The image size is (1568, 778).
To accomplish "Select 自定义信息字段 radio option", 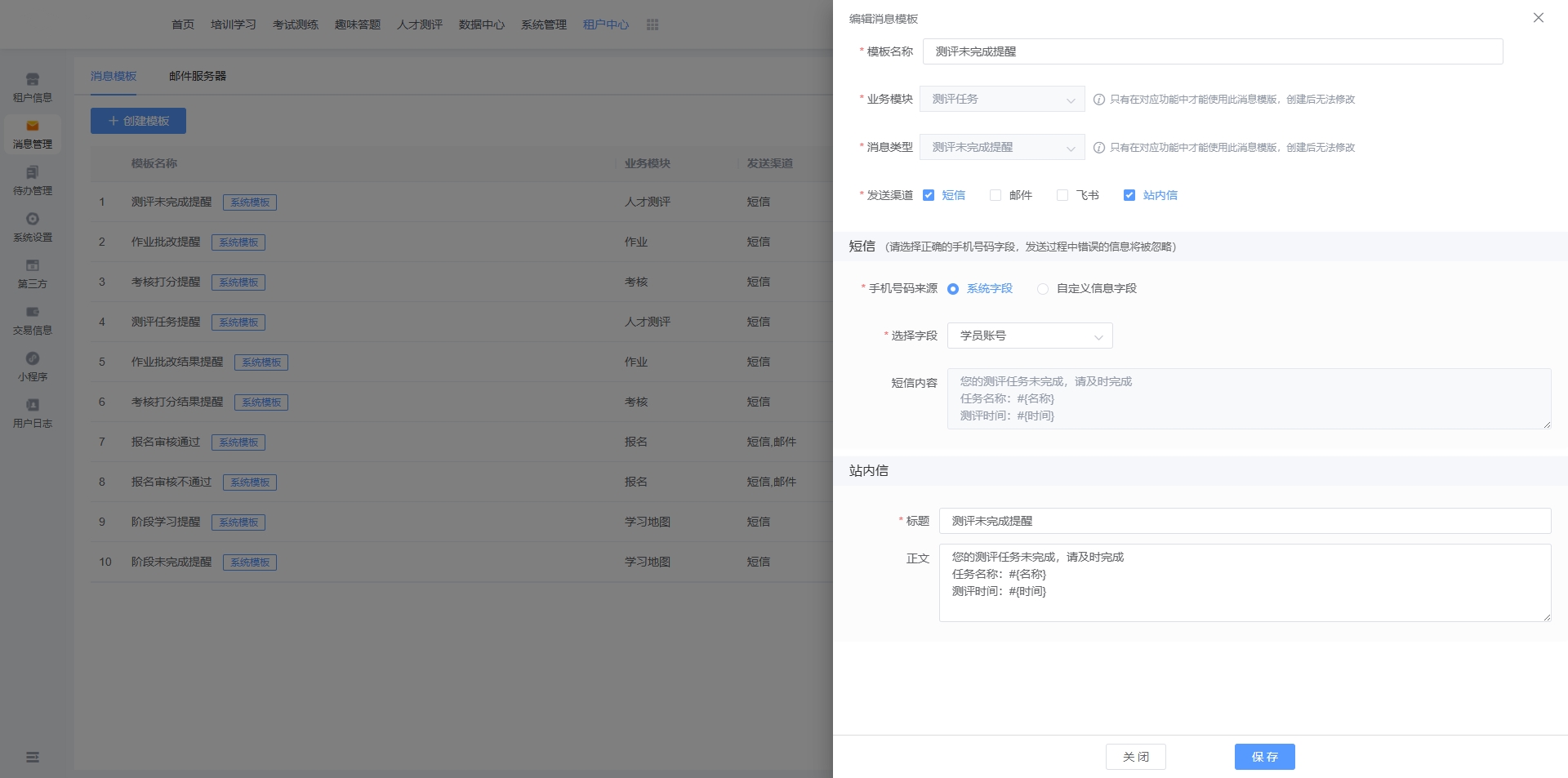I will click(1043, 289).
